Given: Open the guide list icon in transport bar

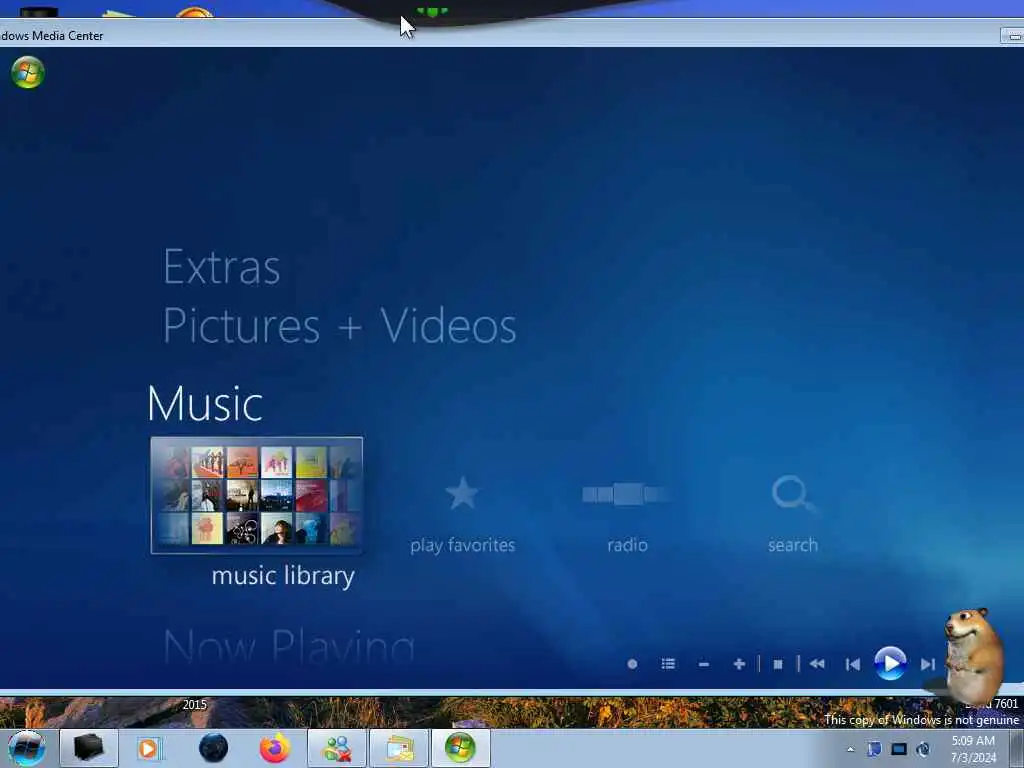Looking at the screenshot, I should pos(668,664).
